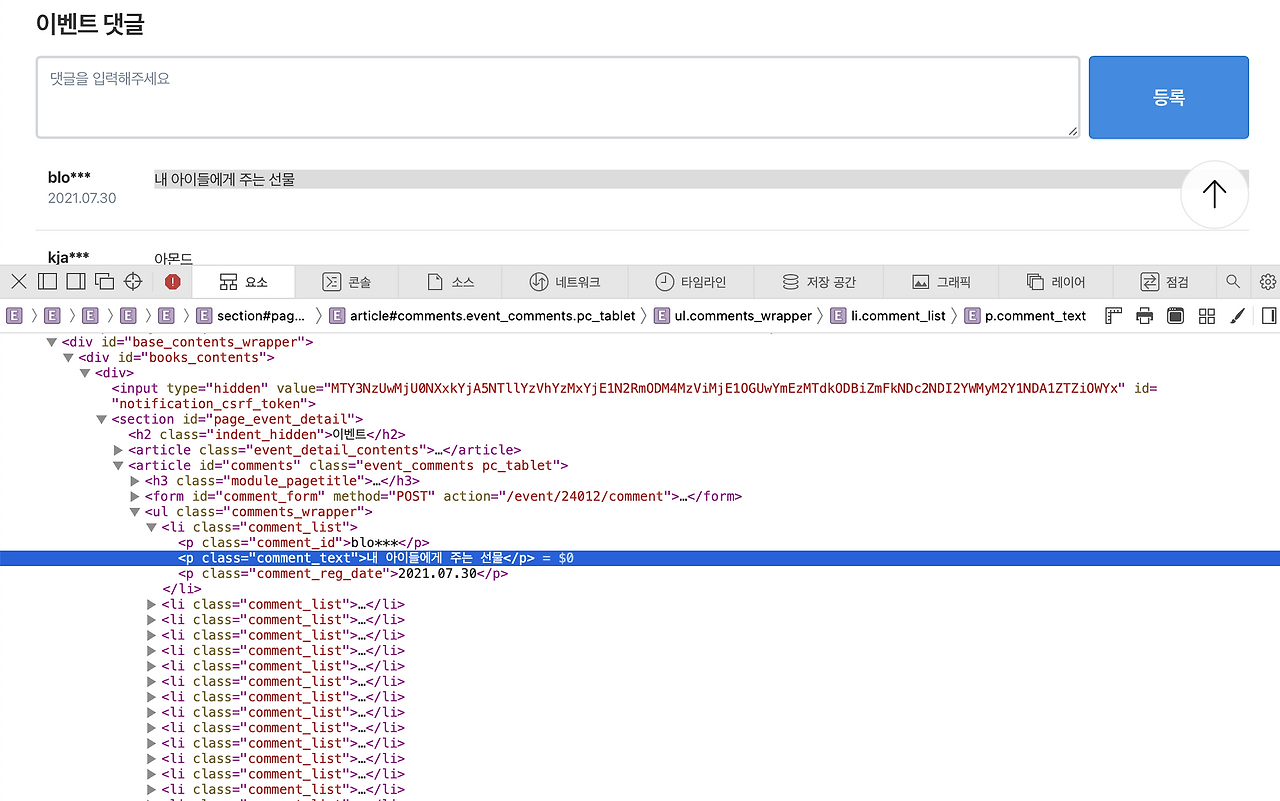Switch to the 레이어 tab

coord(1055,282)
